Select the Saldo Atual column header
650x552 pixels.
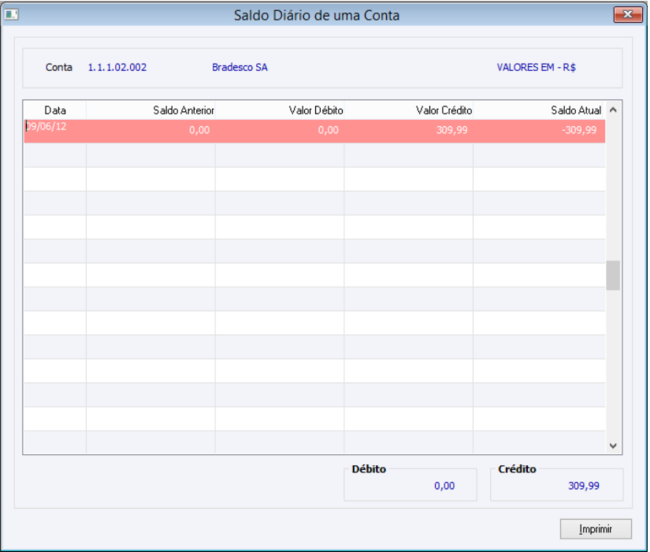click(x=539, y=110)
